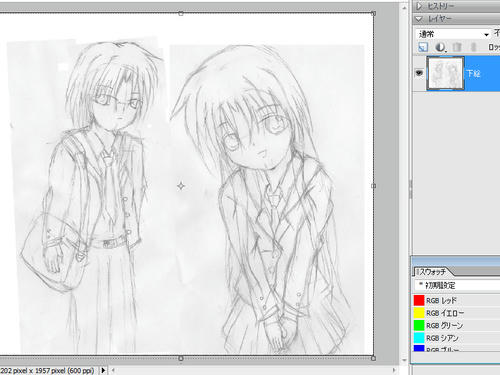Select the スウォッチ tab
The width and height of the screenshot is (500, 375).
pos(432,272)
